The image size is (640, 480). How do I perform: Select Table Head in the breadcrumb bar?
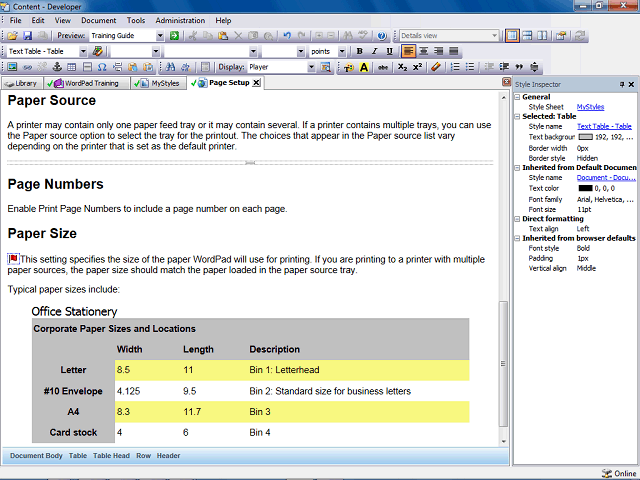click(x=111, y=456)
